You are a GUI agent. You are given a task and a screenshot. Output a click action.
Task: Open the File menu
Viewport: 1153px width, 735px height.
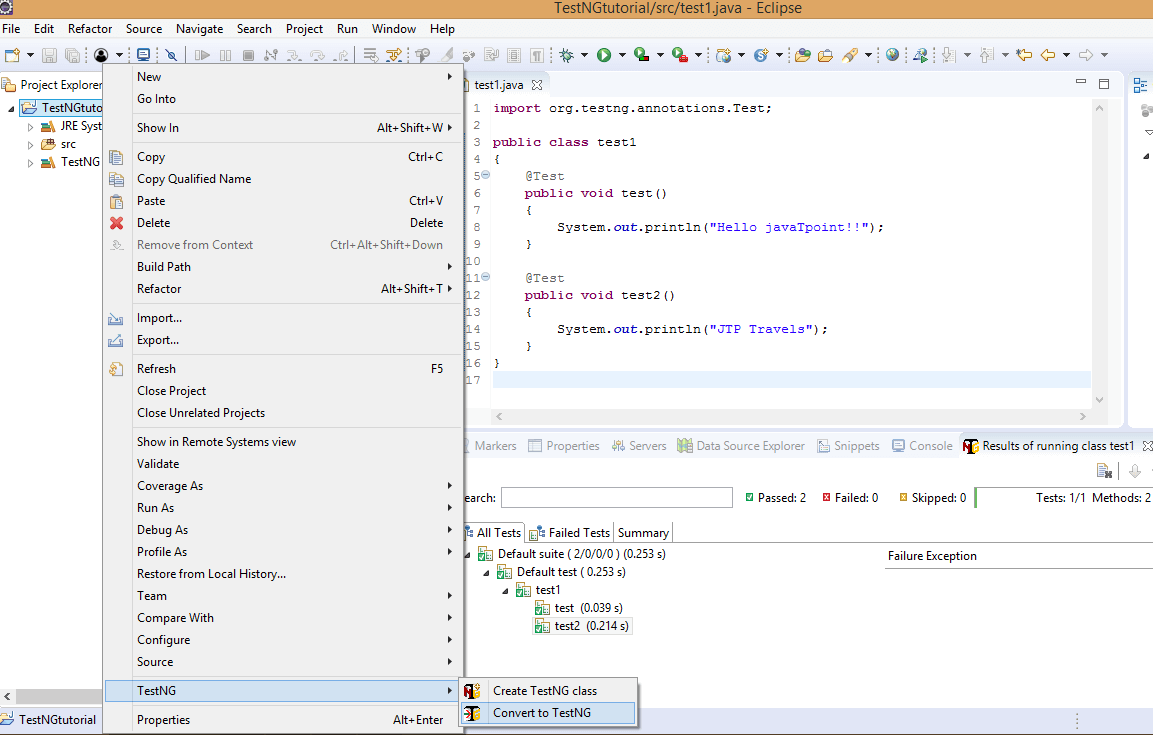coord(11,29)
